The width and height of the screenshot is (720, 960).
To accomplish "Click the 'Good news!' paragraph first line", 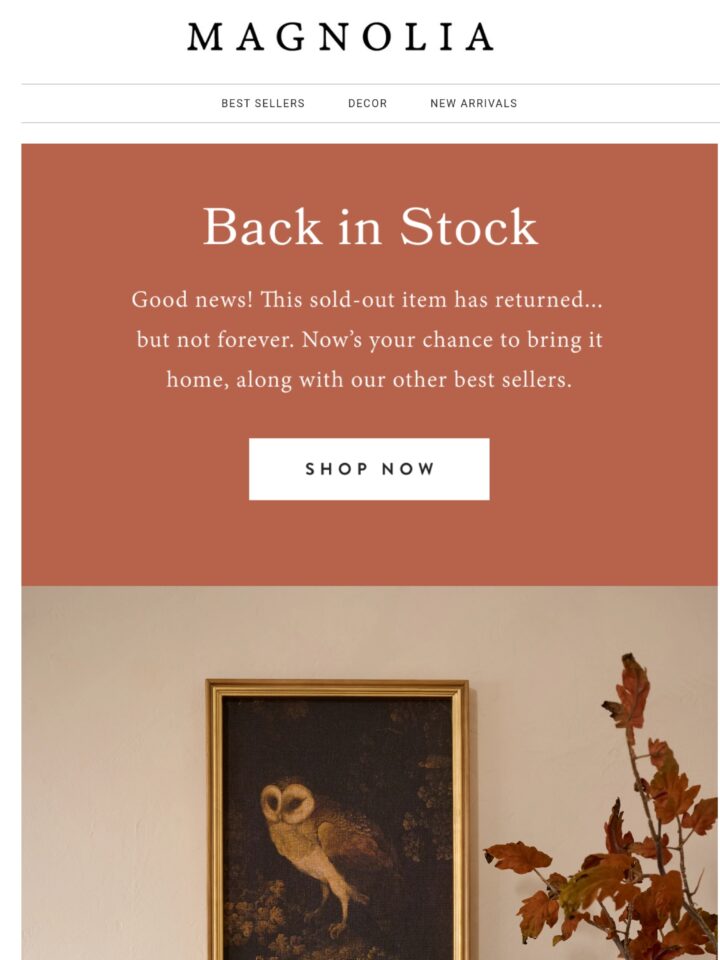I will coord(367,300).
